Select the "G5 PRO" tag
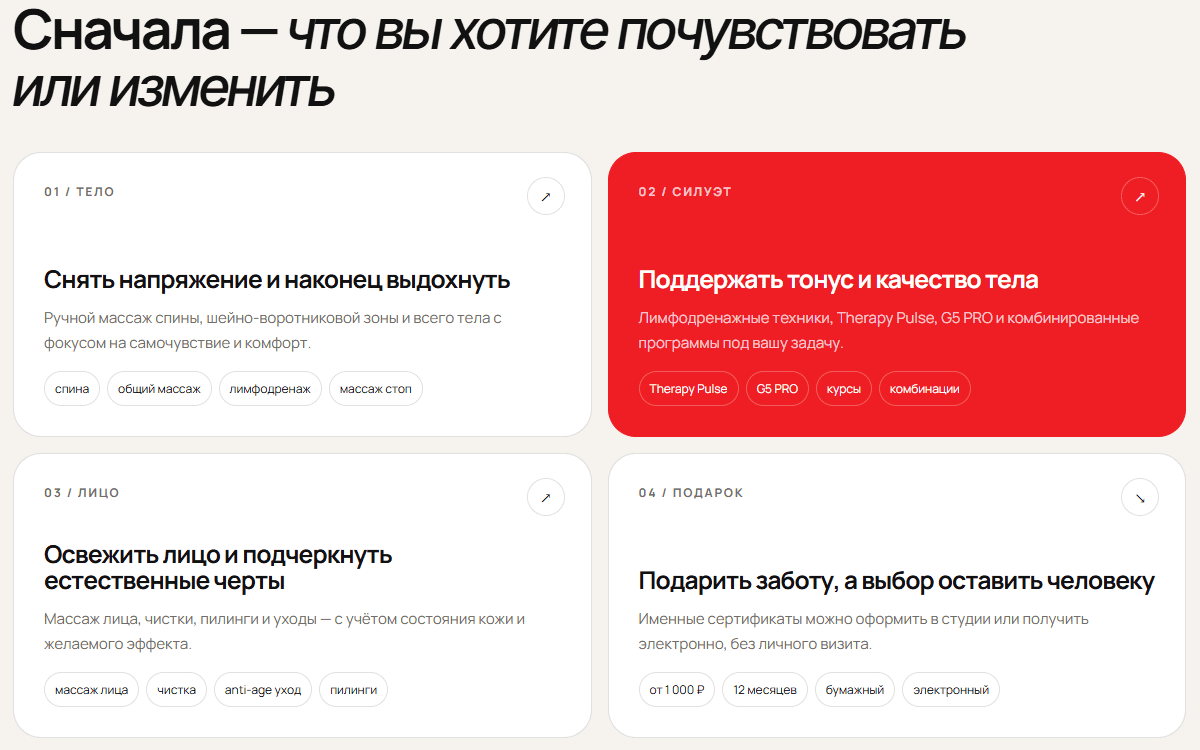Image resolution: width=1200 pixels, height=750 pixels. pyautogui.click(x=777, y=389)
